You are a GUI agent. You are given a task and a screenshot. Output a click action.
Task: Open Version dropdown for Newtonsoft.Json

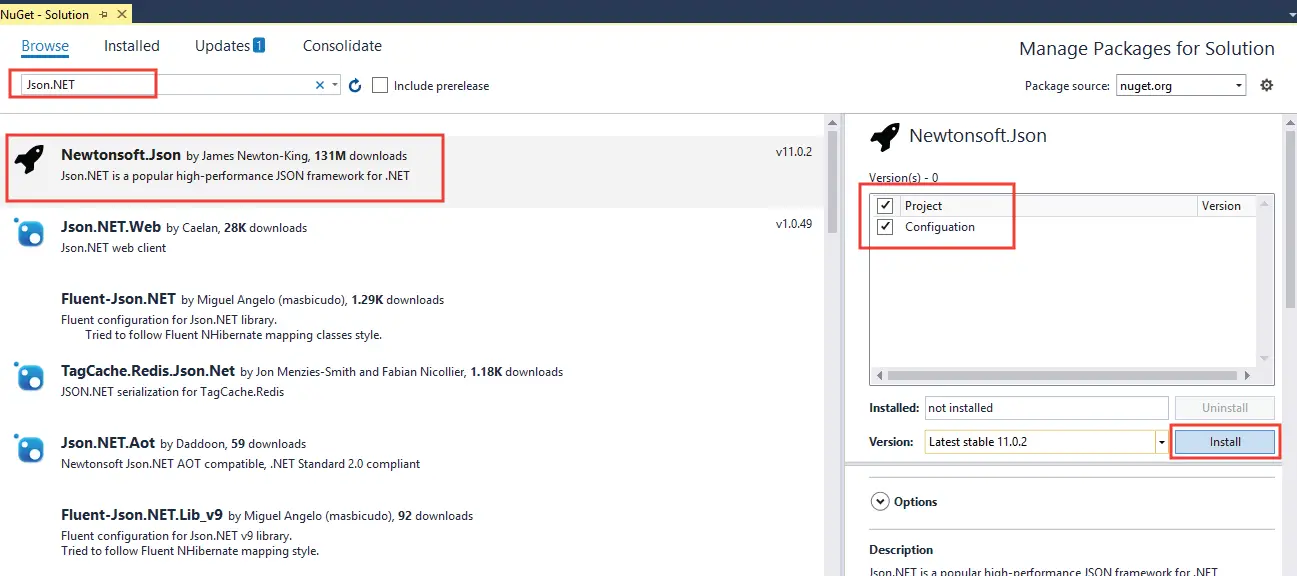pyautogui.click(x=1162, y=441)
